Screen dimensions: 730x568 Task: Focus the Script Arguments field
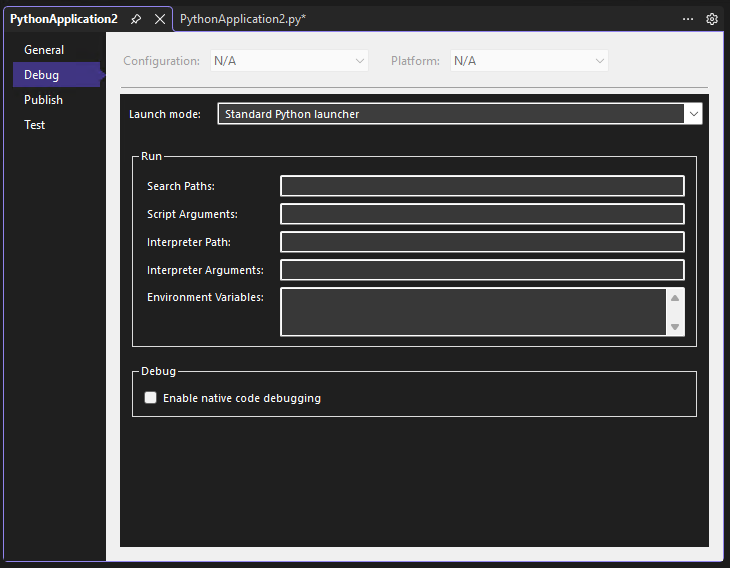point(482,214)
